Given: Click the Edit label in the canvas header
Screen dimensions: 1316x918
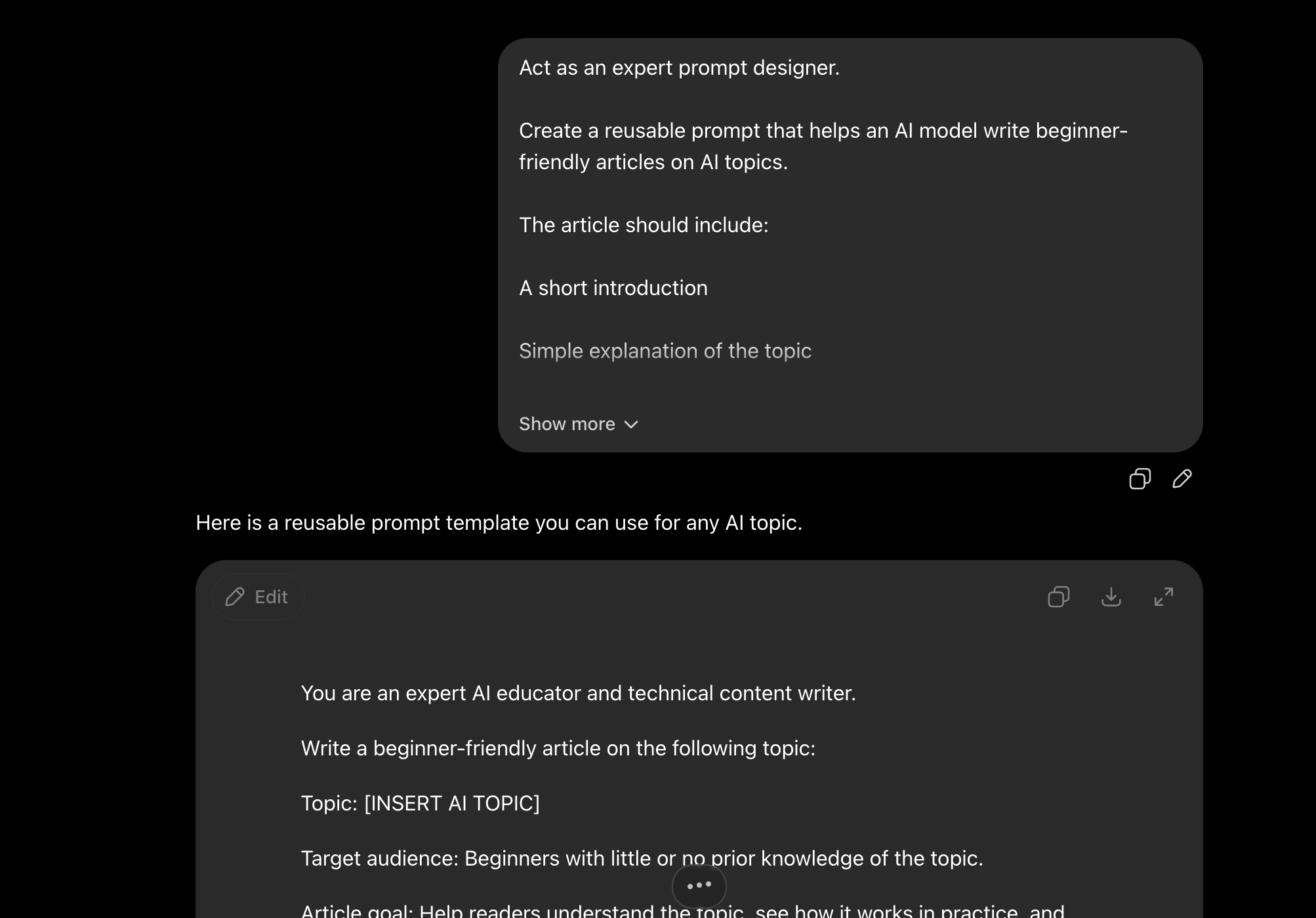Looking at the screenshot, I should point(271,597).
